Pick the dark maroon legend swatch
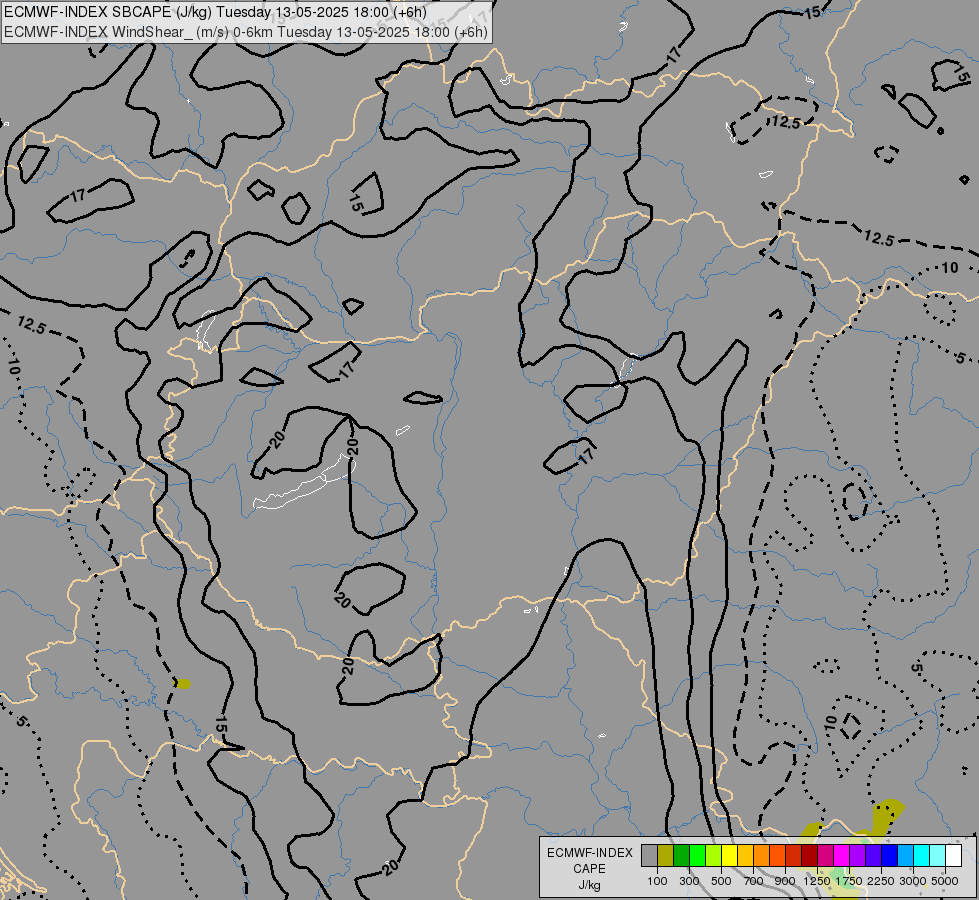 pyautogui.click(x=810, y=856)
